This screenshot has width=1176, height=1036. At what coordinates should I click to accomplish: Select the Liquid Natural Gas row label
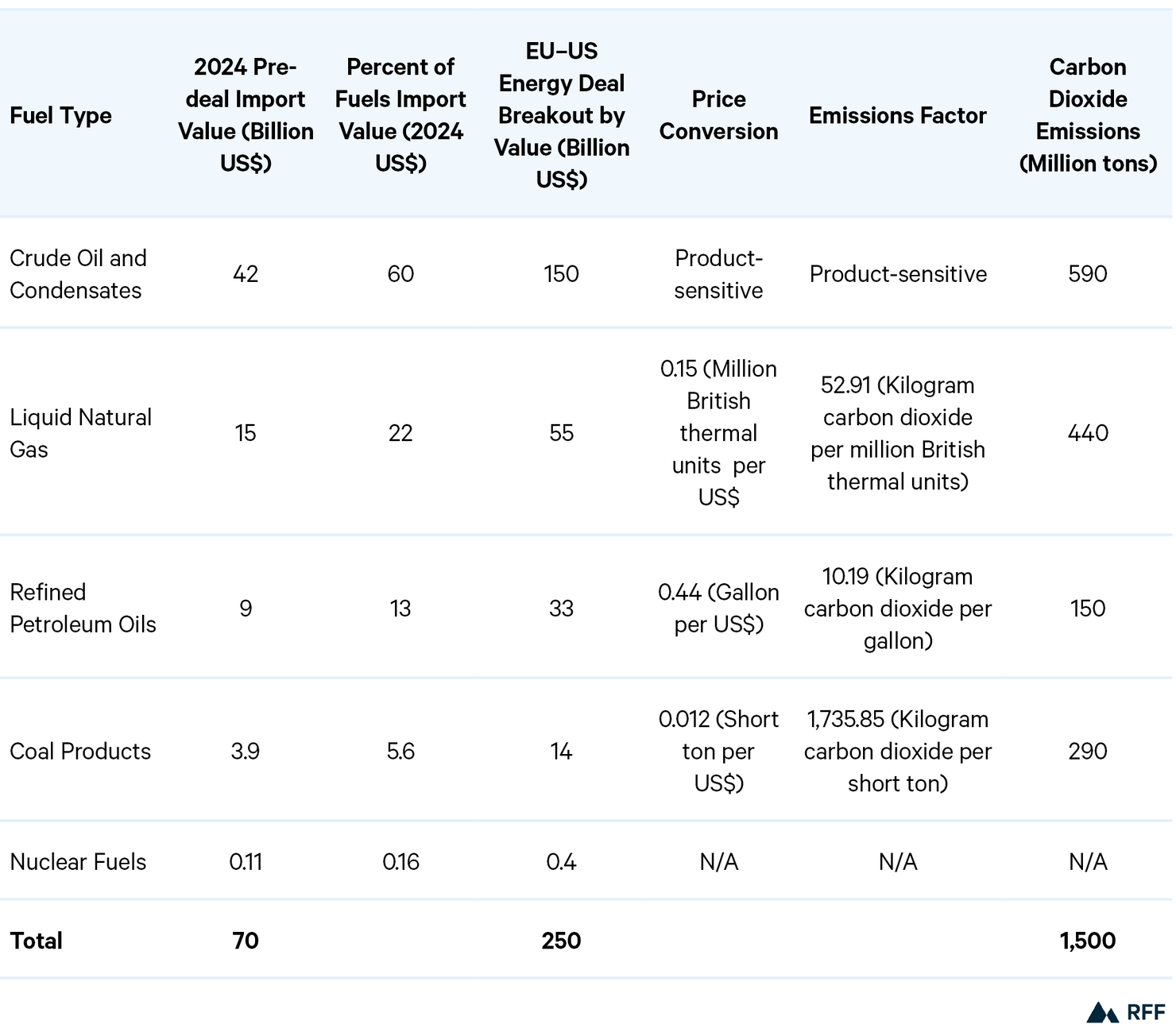79,433
